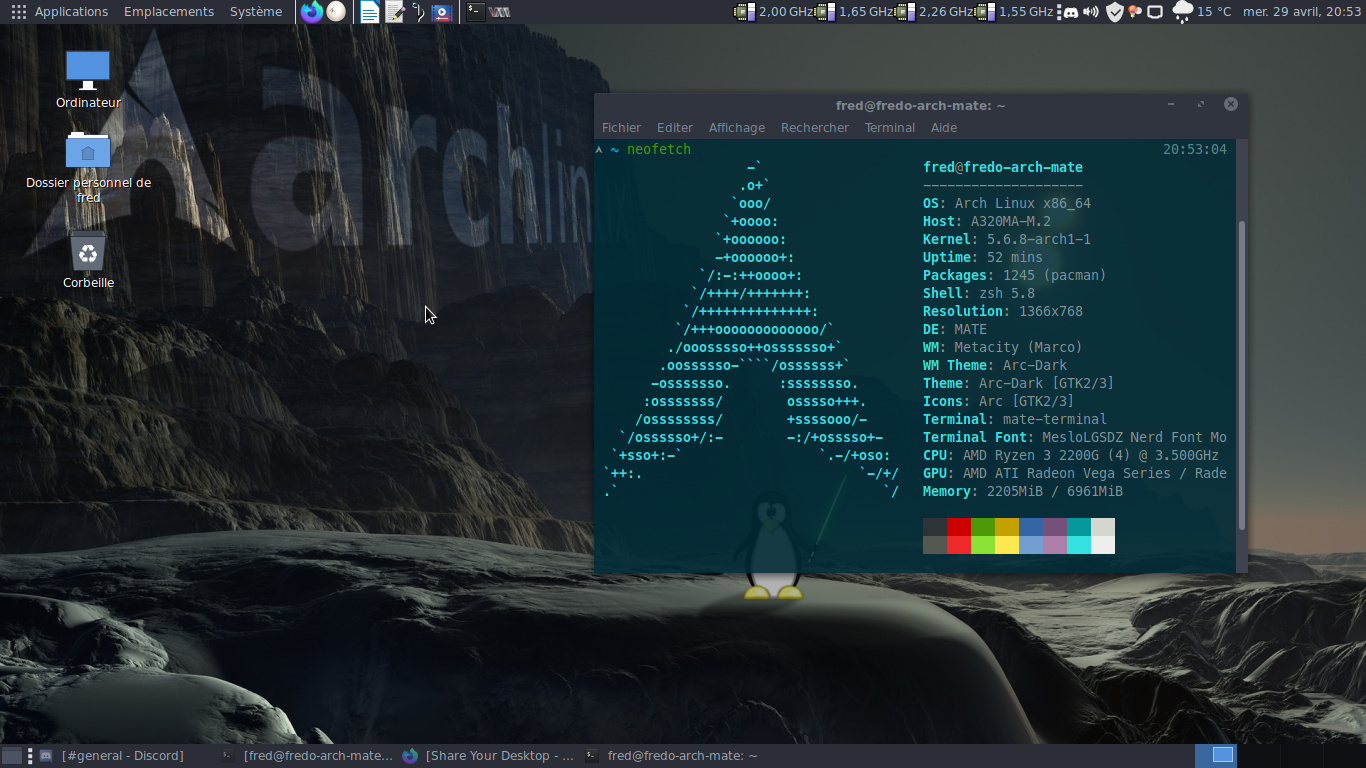Click the Discord tray icon
This screenshot has height=768, width=1366.
click(1070, 12)
